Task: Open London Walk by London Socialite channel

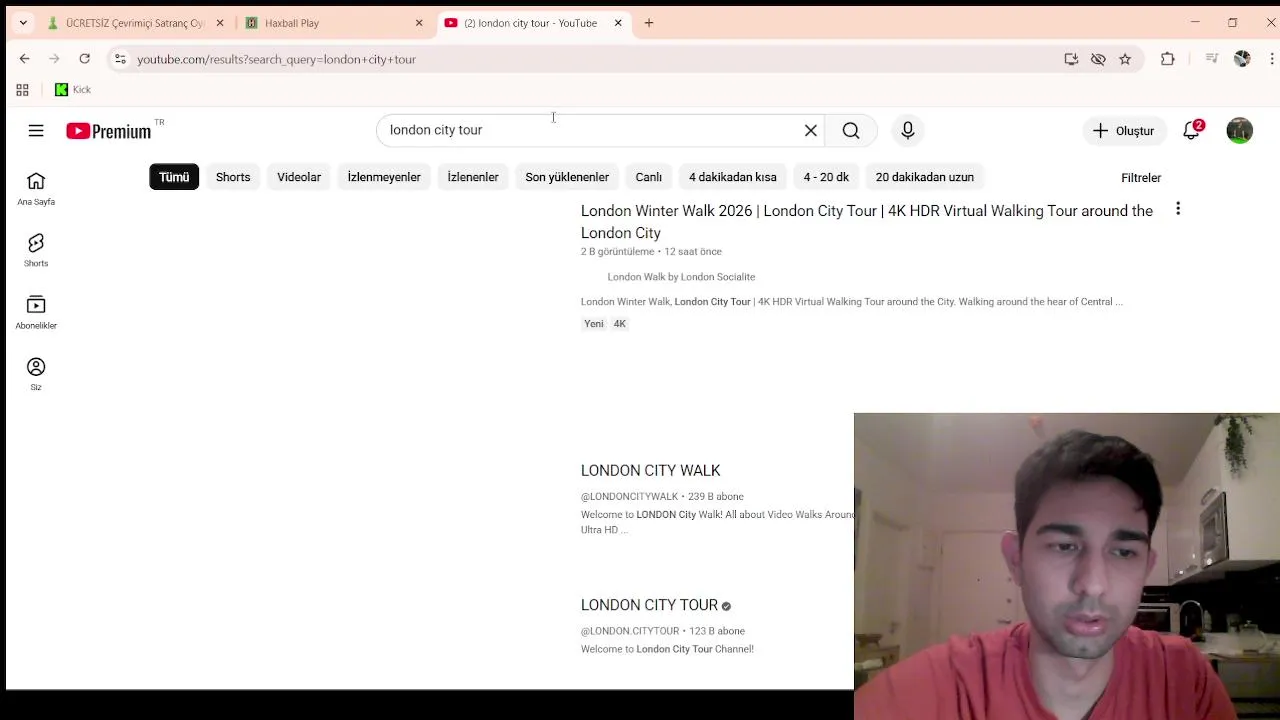Action: pos(681,277)
